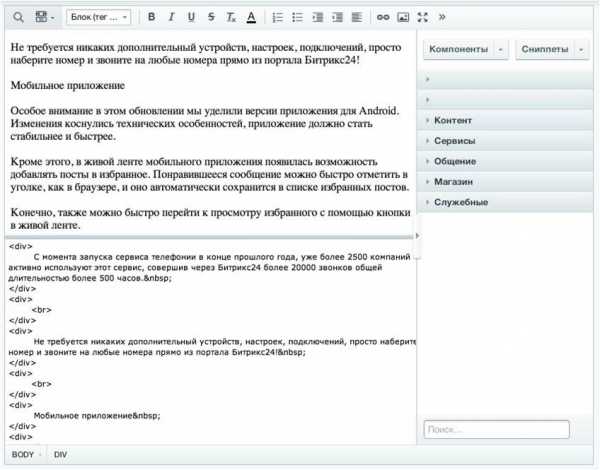
Task: Toggle bold formatting
Action: (152, 17)
